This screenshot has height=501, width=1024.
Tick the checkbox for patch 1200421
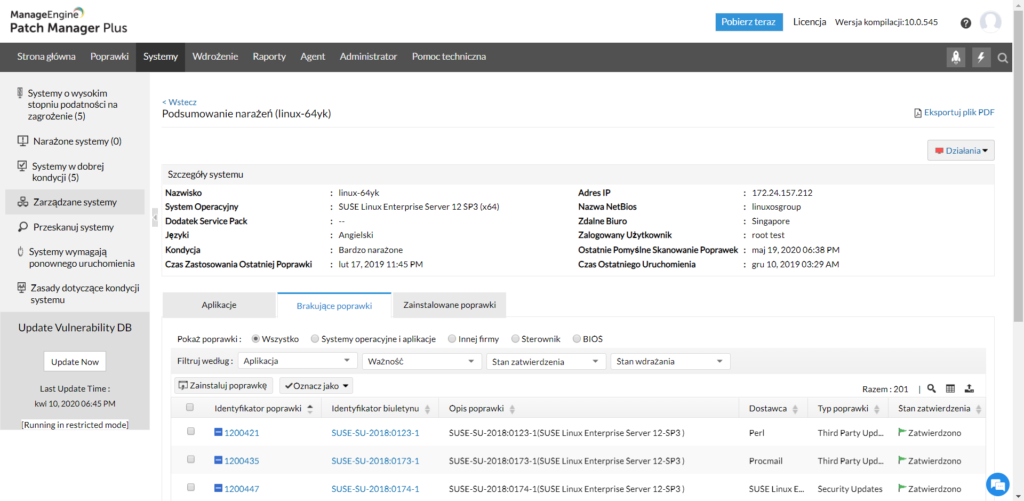coord(190,432)
